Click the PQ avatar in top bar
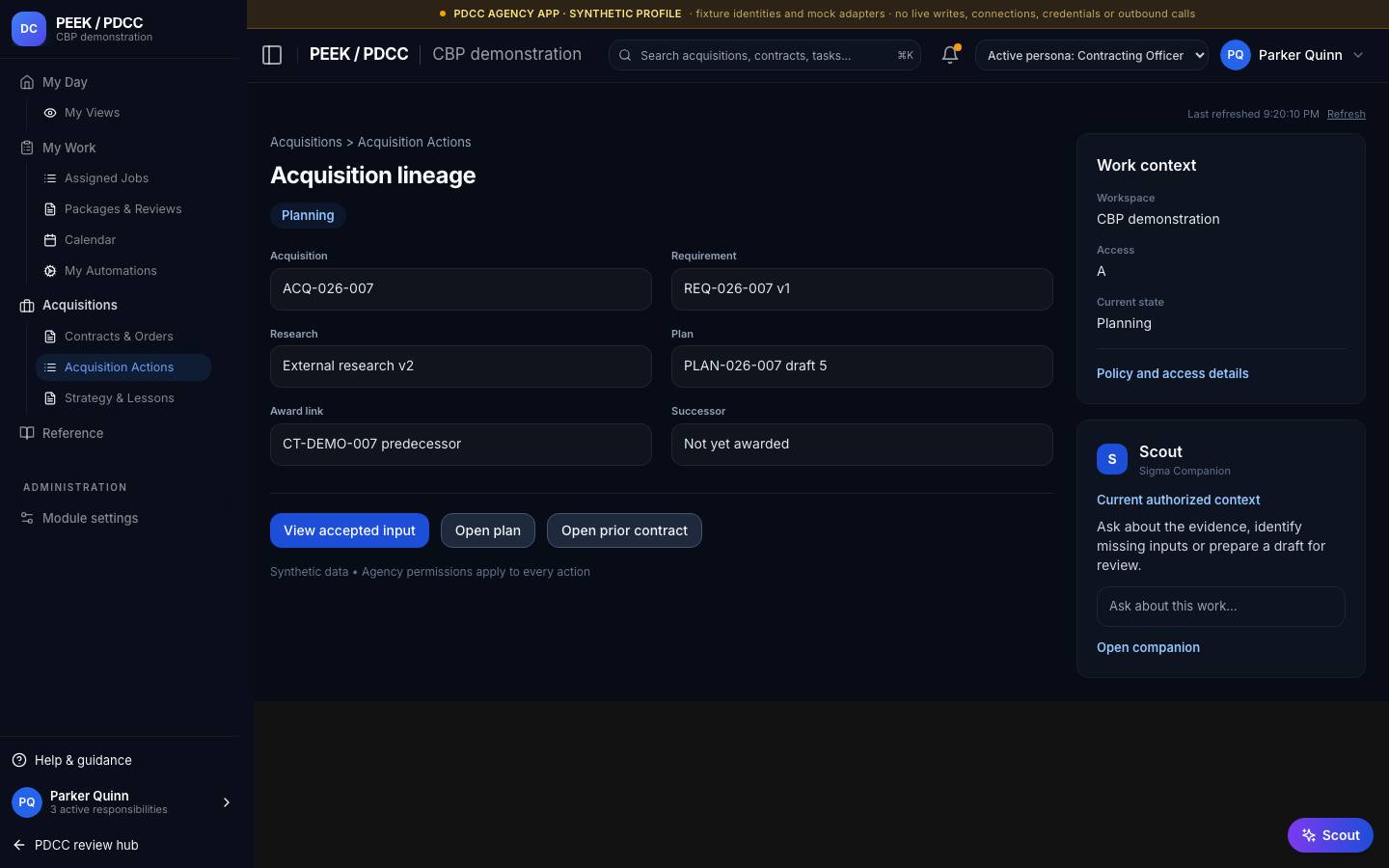This screenshot has width=1389, height=868. click(1236, 55)
